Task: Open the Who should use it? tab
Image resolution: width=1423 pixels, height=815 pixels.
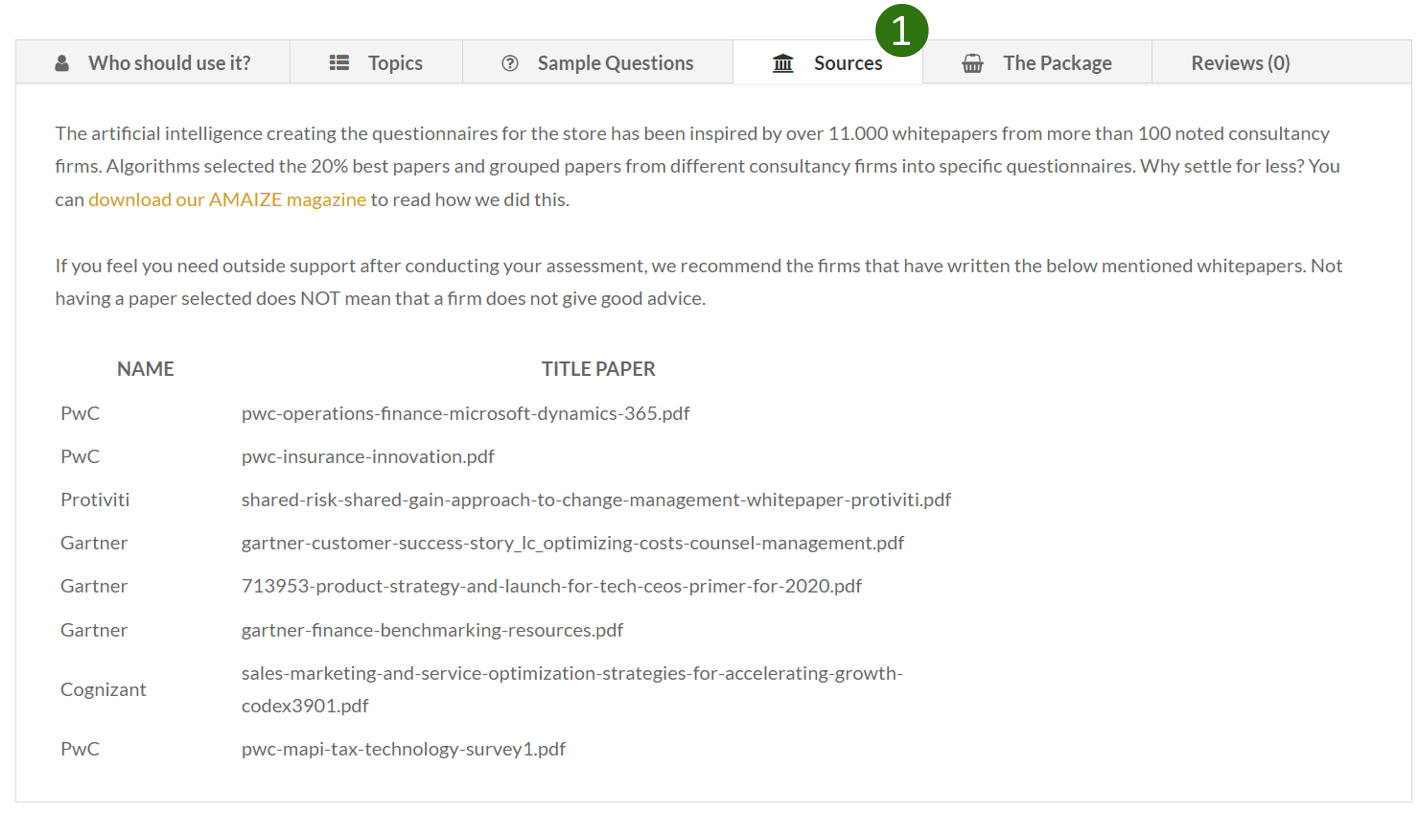Action: pos(153,62)
